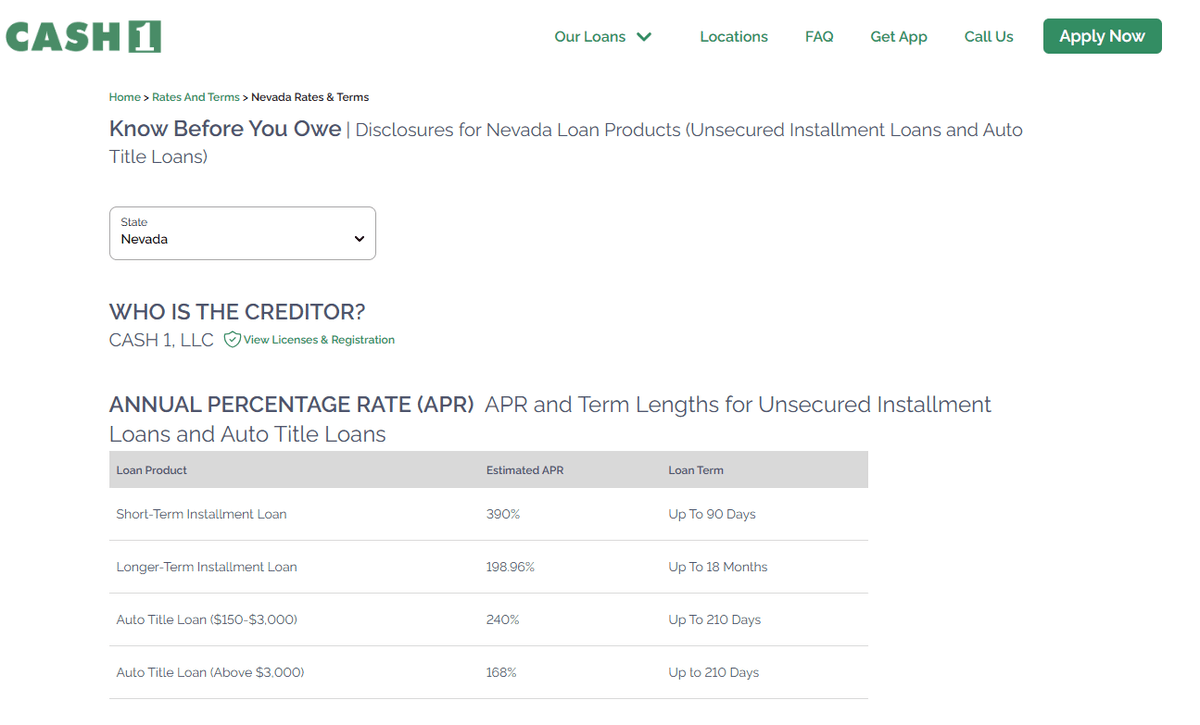This screenshot has height=725, width=1200.
Task: Click the Know Before You Owe heading
Action: click(225, 129)
